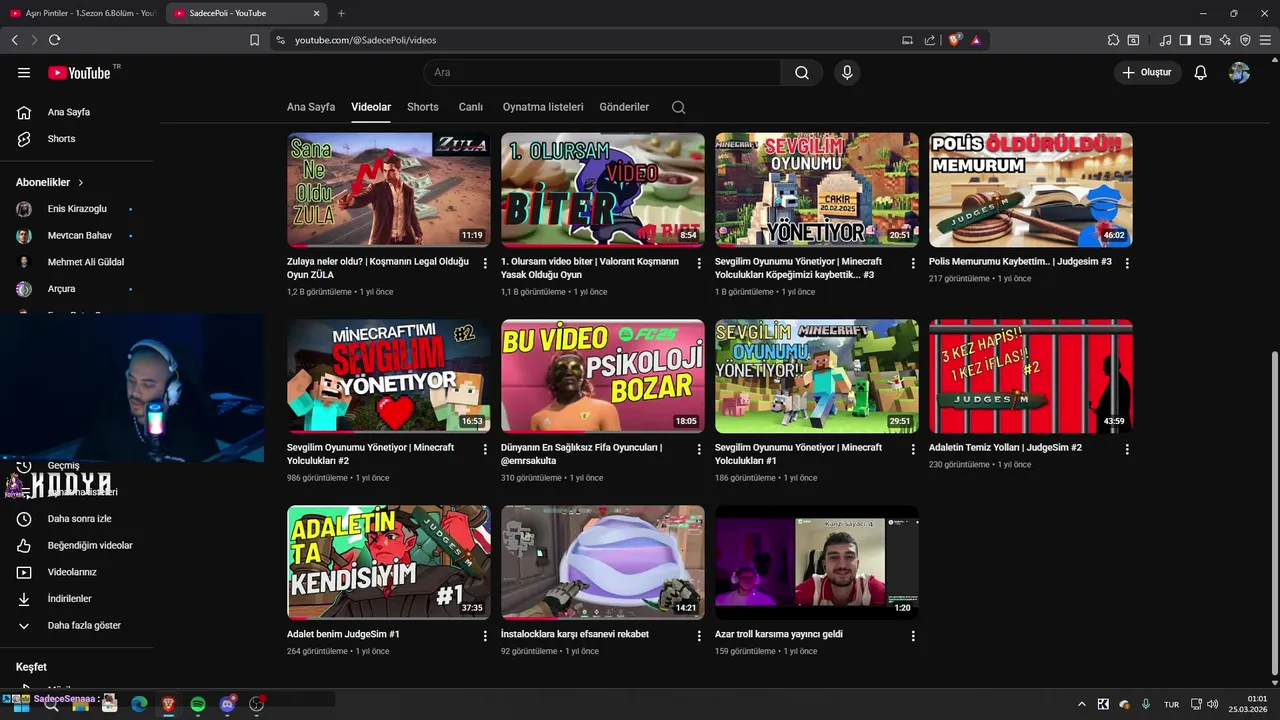Image resolution: width=1280 pixels, height=720 pixels.
Task: Open the Canlı channel tab
Action: [x=470, y=107]
